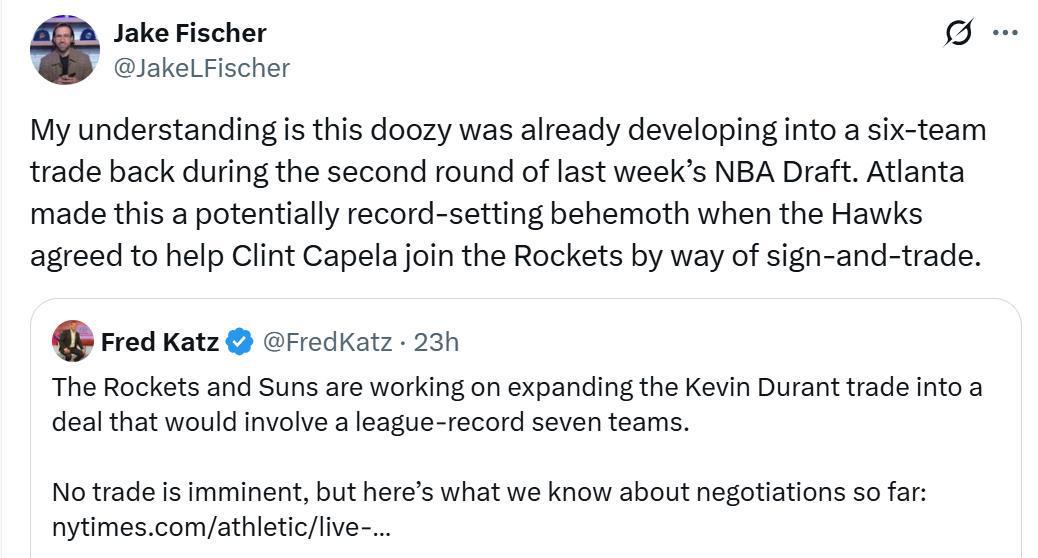Open the nytimes.com/athletic link
1038x558 pixels.
tap(220, 526)
